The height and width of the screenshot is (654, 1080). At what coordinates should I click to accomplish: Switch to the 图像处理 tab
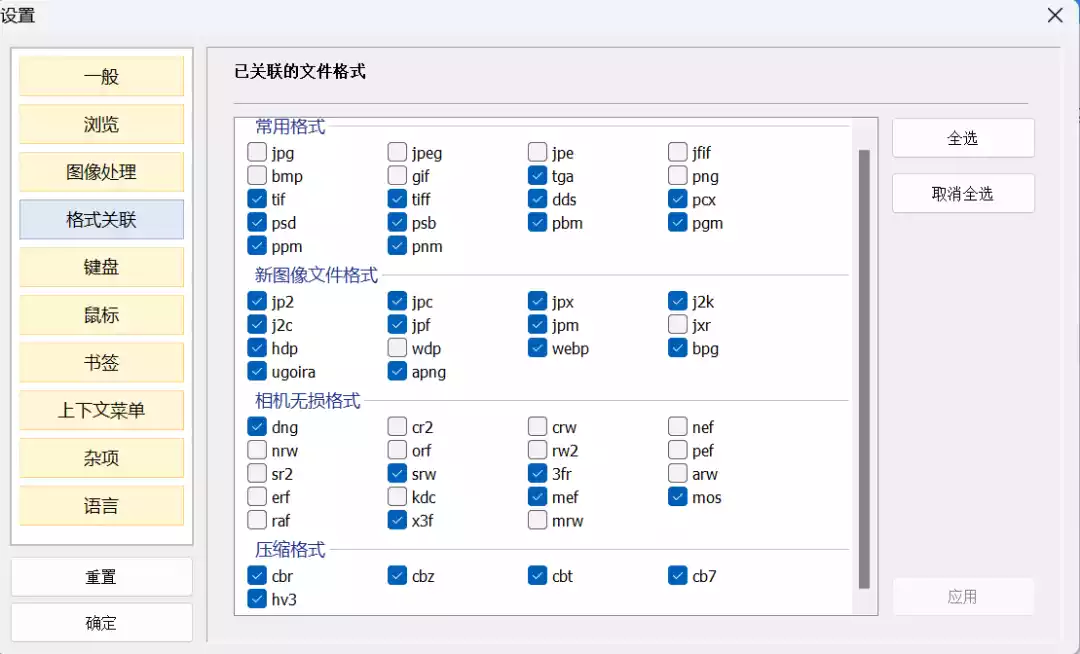click(x=102, y=172)
